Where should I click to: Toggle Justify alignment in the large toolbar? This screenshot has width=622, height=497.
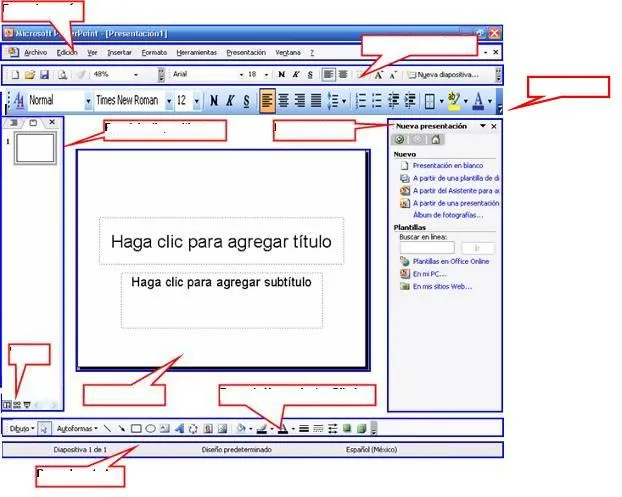316,101
